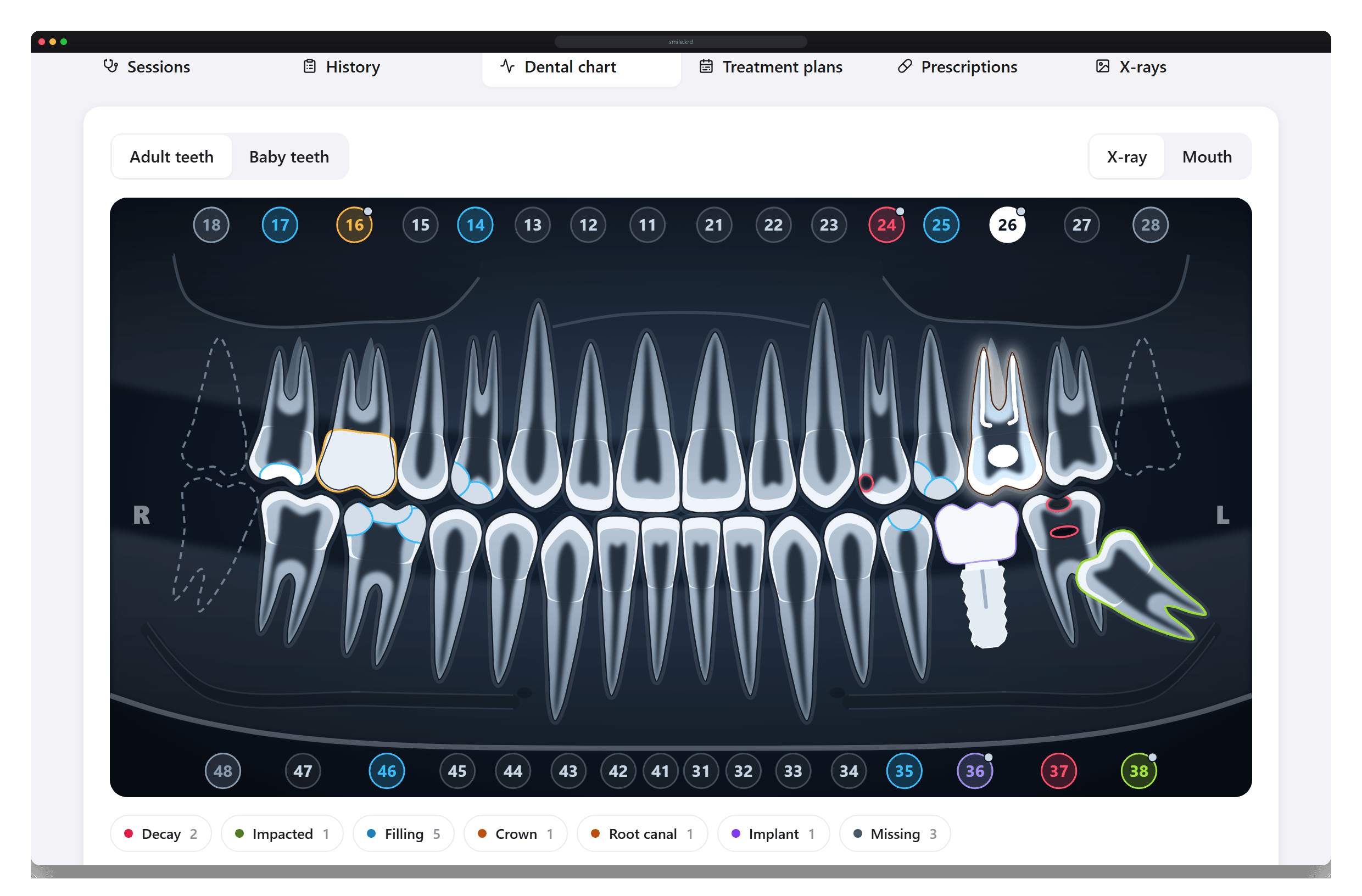
Task: Select missing tooth 28 badge
Action: pos(1150,225)
